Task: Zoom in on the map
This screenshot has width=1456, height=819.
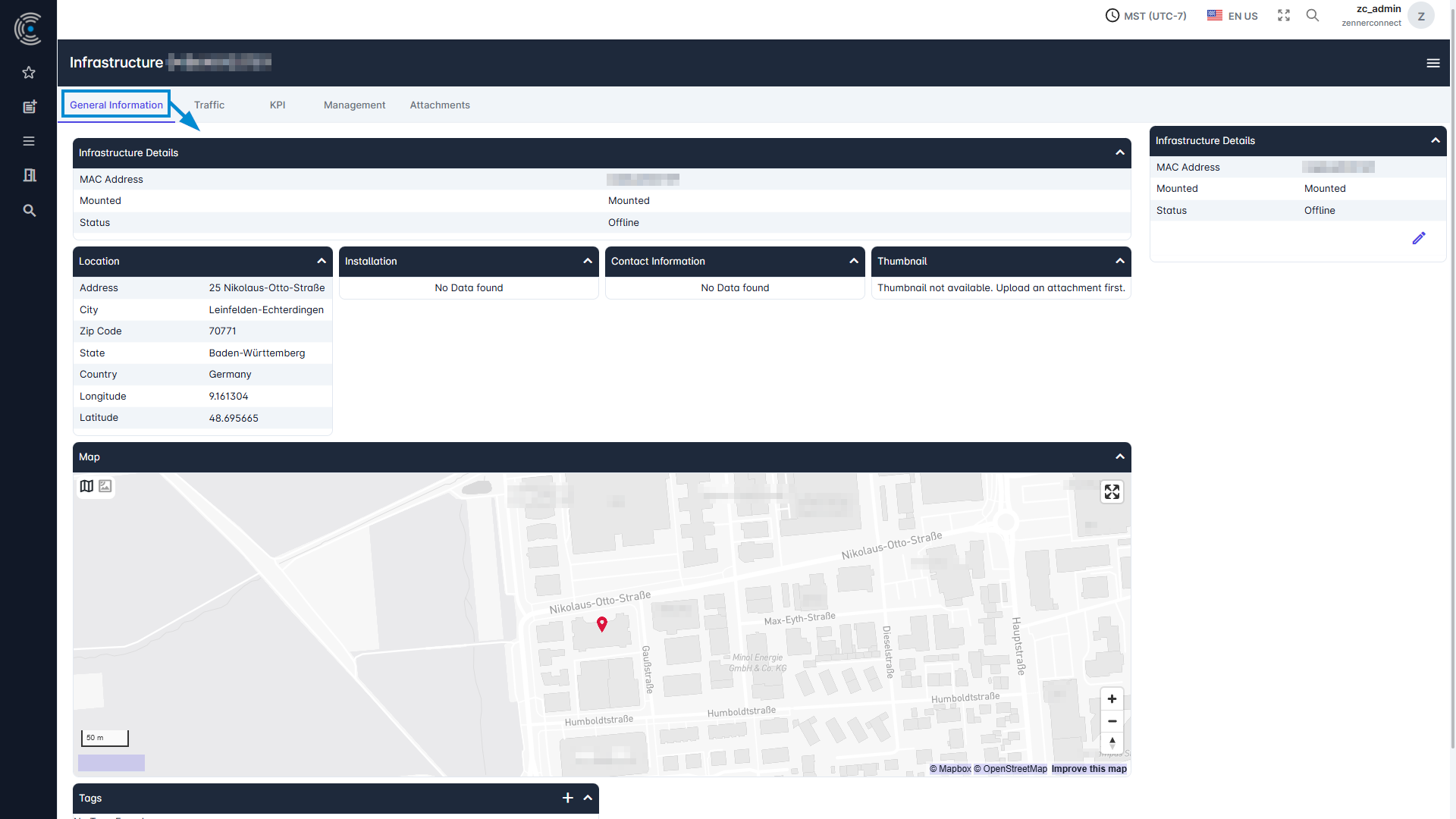Action: (x=1112, y=699)
